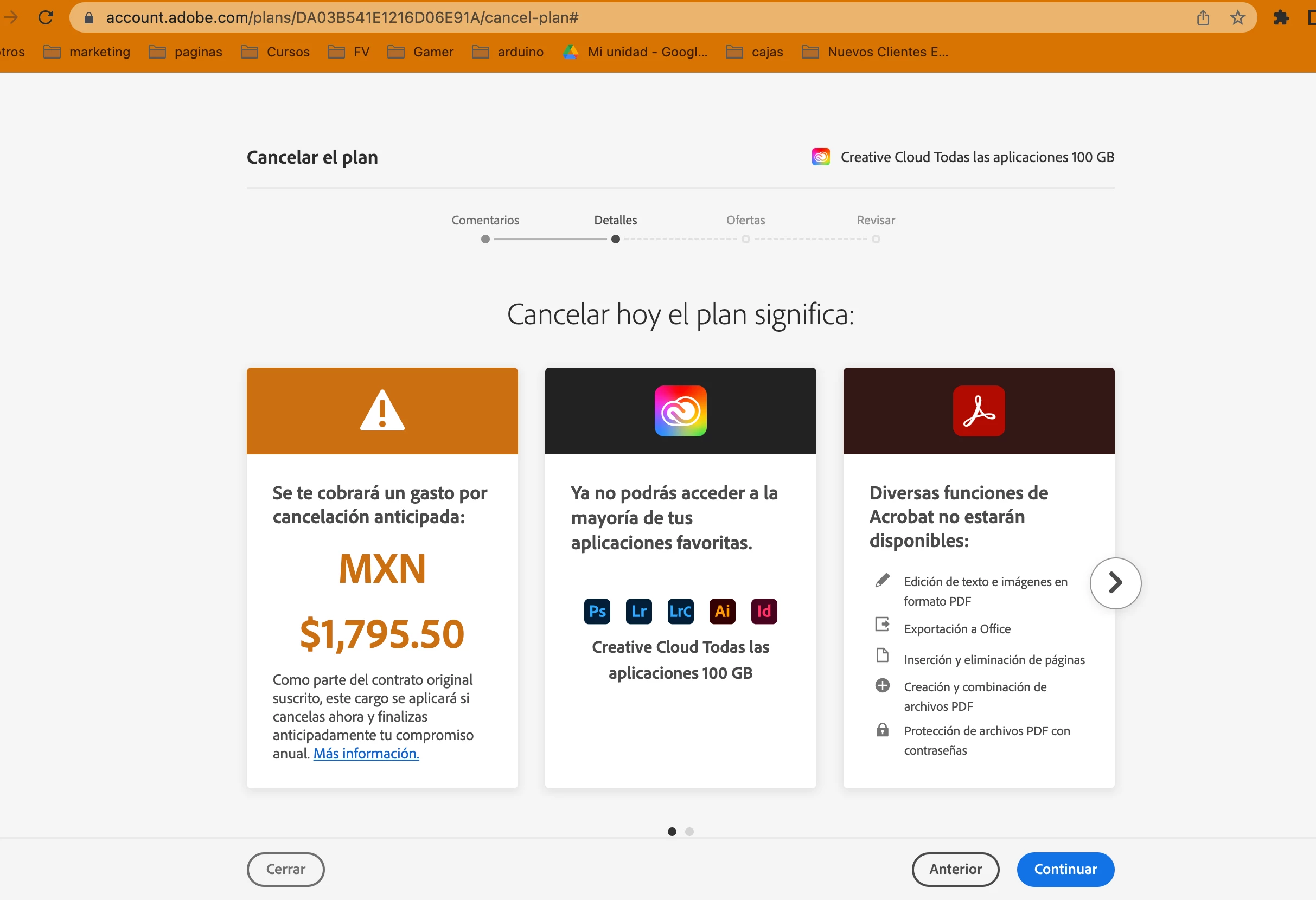Select the Ofertas step indicator
Screen dimensions: 1316x900
745,239
